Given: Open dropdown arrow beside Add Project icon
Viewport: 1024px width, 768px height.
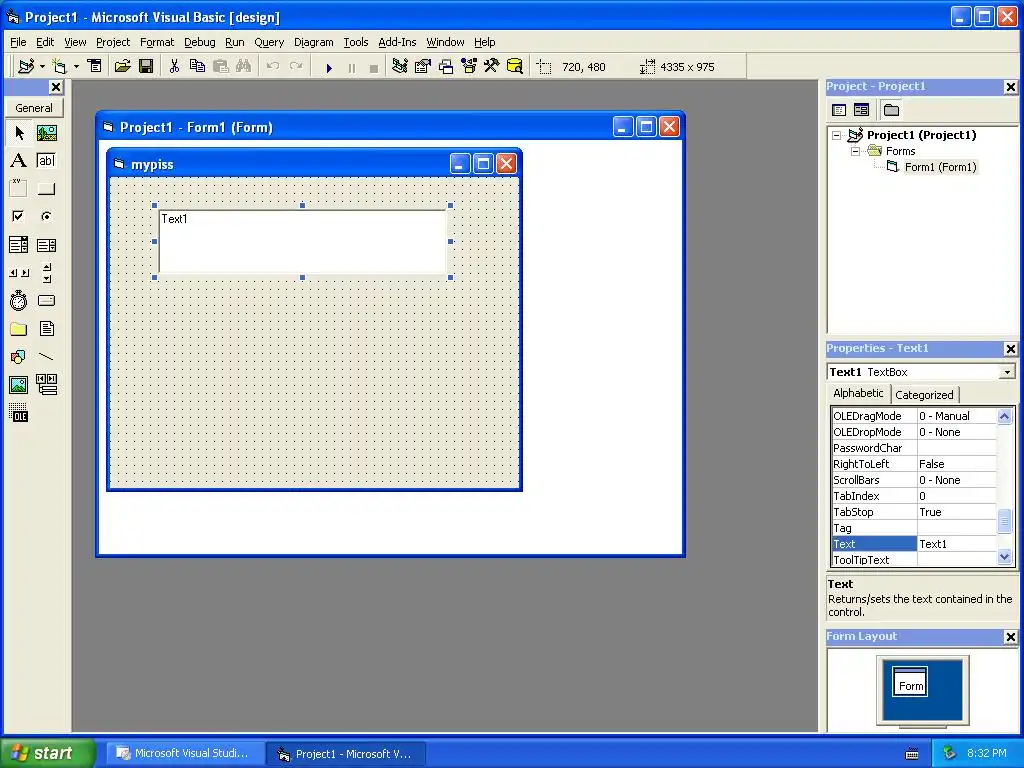Looking at the screenshot, I should (42, 66).
